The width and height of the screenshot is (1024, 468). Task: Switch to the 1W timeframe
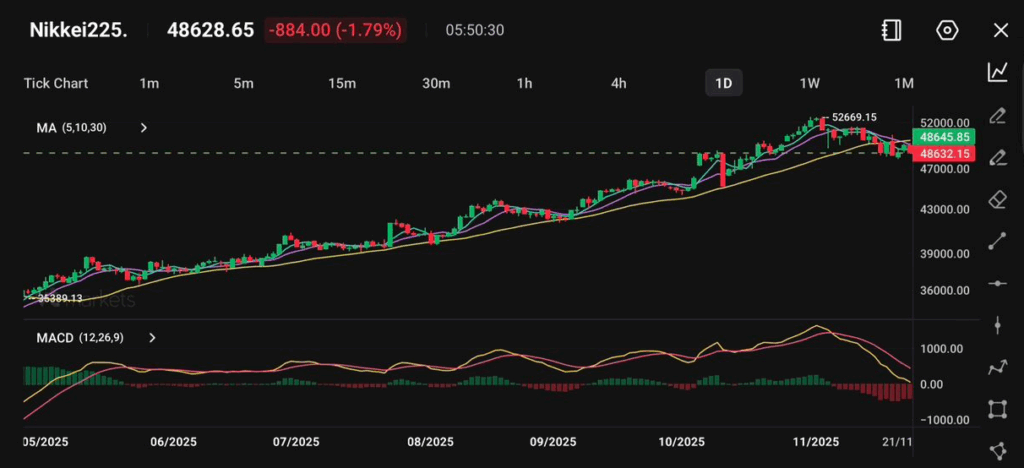[810, 83]
